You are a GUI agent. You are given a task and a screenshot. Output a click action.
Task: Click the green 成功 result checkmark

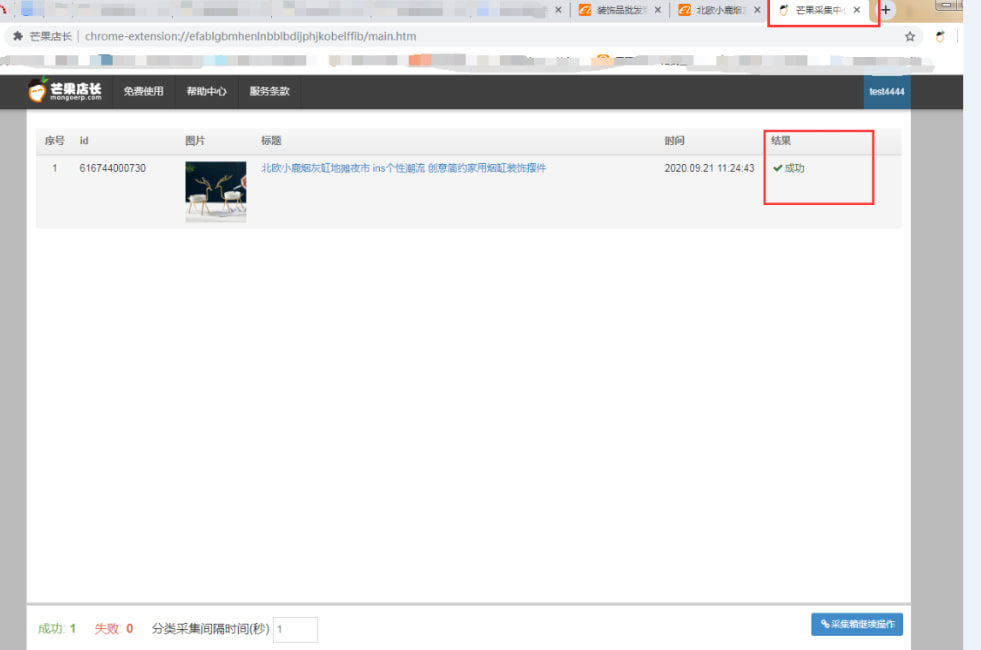tap(777, 168)
